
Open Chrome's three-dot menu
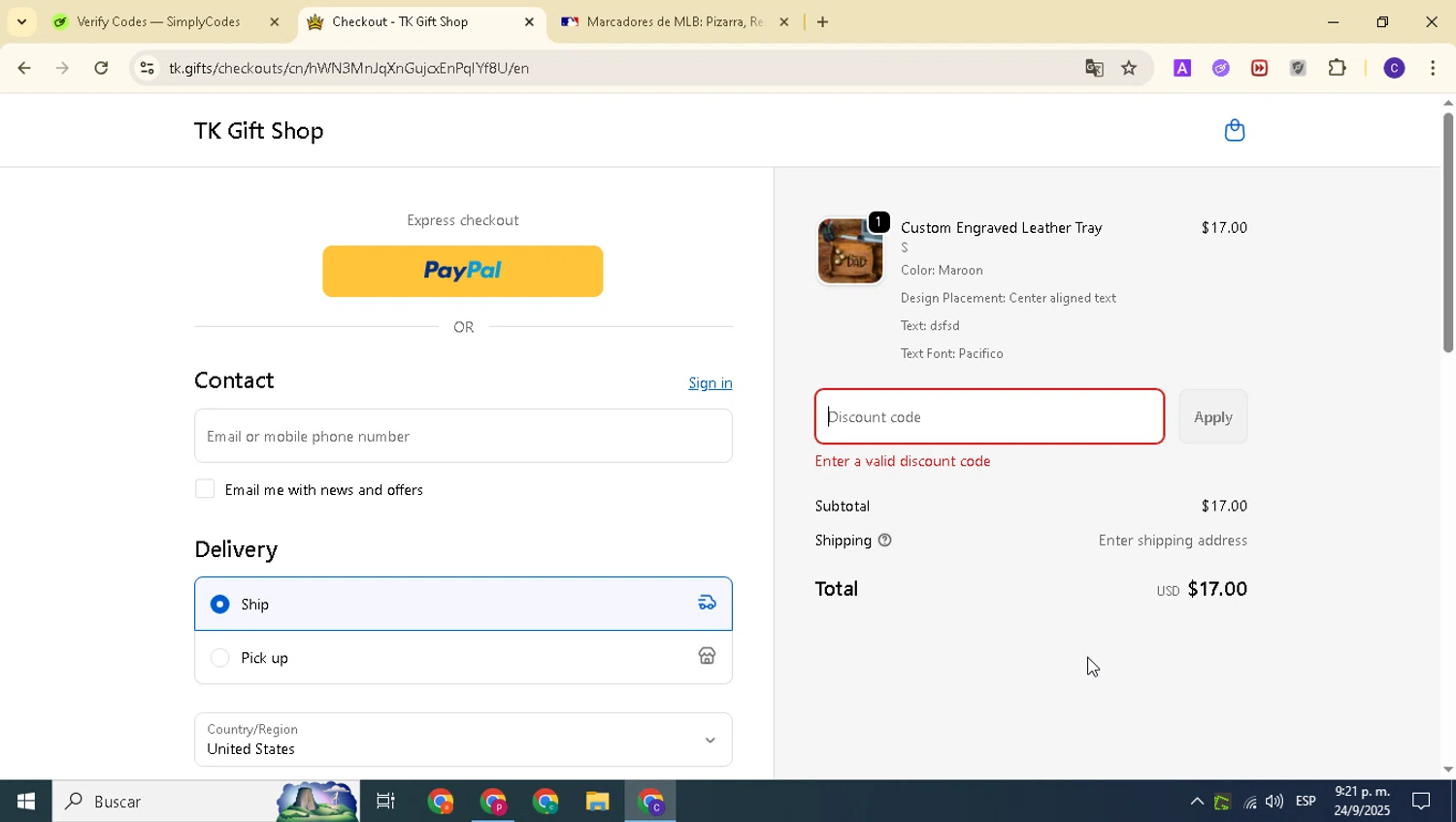pyautogui.click(x=1433, y=68)
